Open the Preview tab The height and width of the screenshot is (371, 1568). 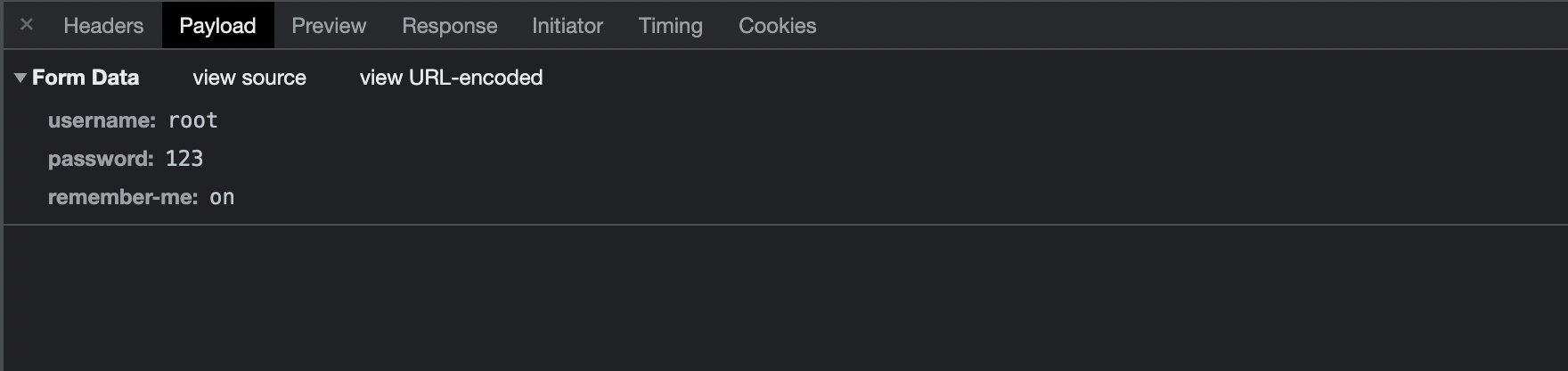point(329,26)
